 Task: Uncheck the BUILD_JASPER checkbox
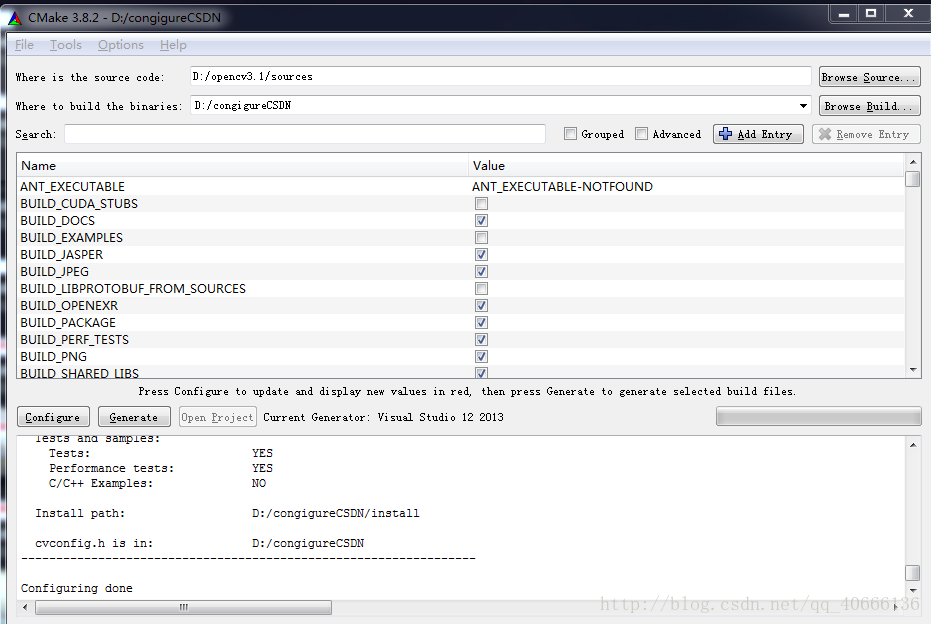tap(481, 254)
